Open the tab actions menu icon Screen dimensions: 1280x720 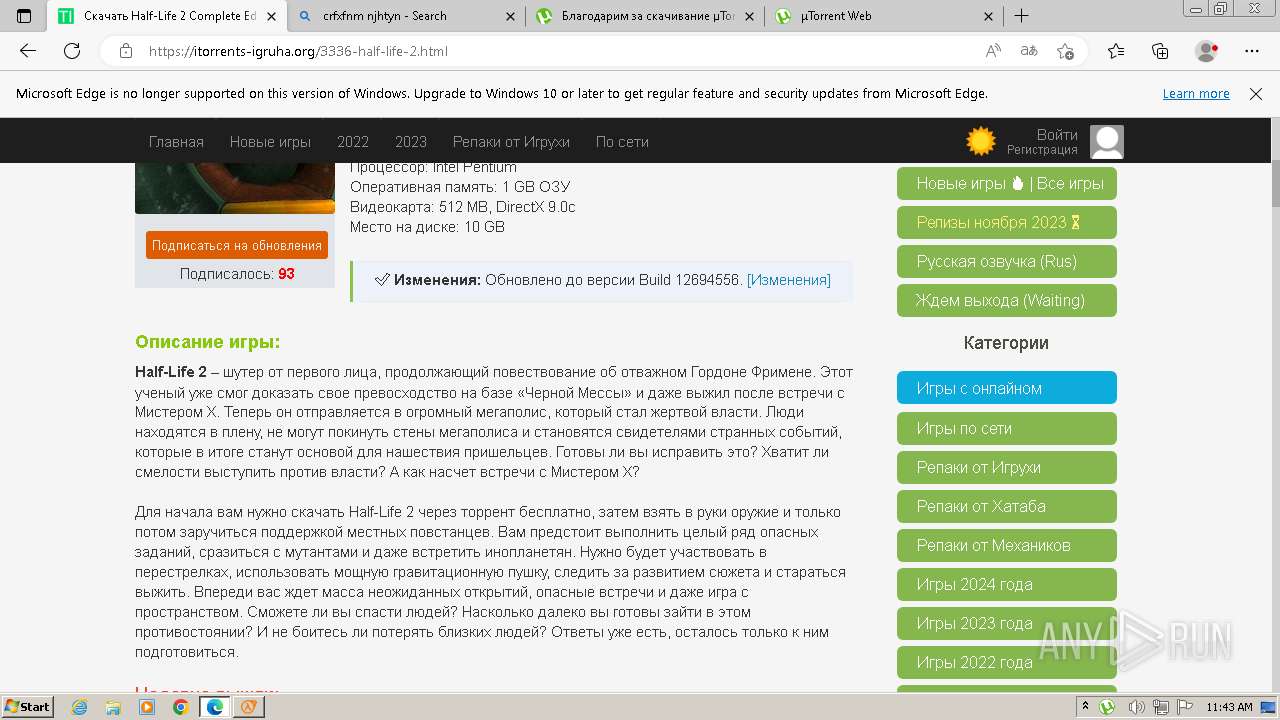(24, 16)
